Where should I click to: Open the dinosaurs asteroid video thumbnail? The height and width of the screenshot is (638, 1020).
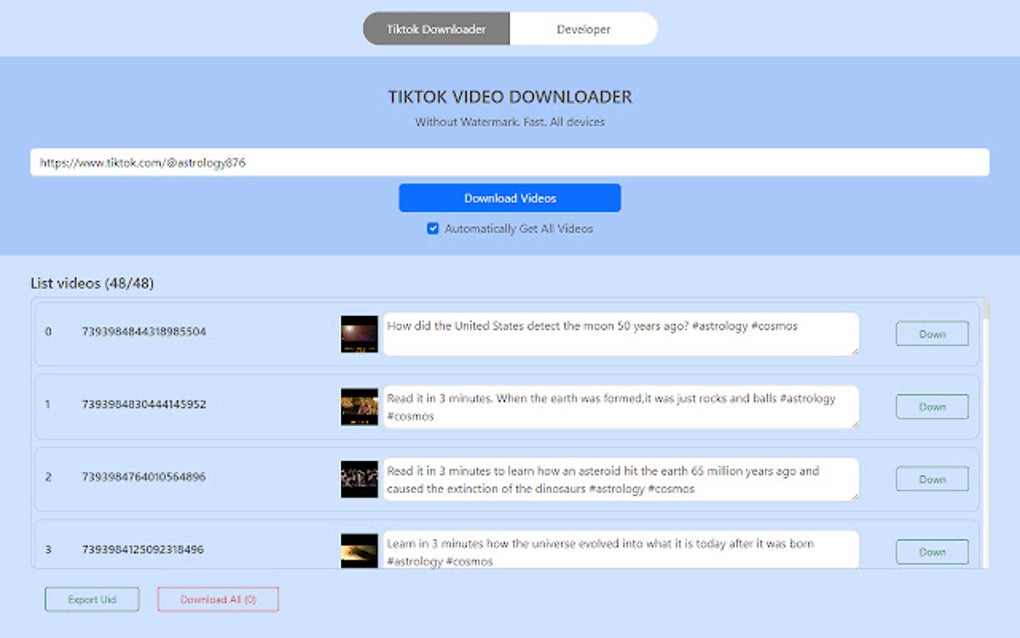tap(358, 478)
